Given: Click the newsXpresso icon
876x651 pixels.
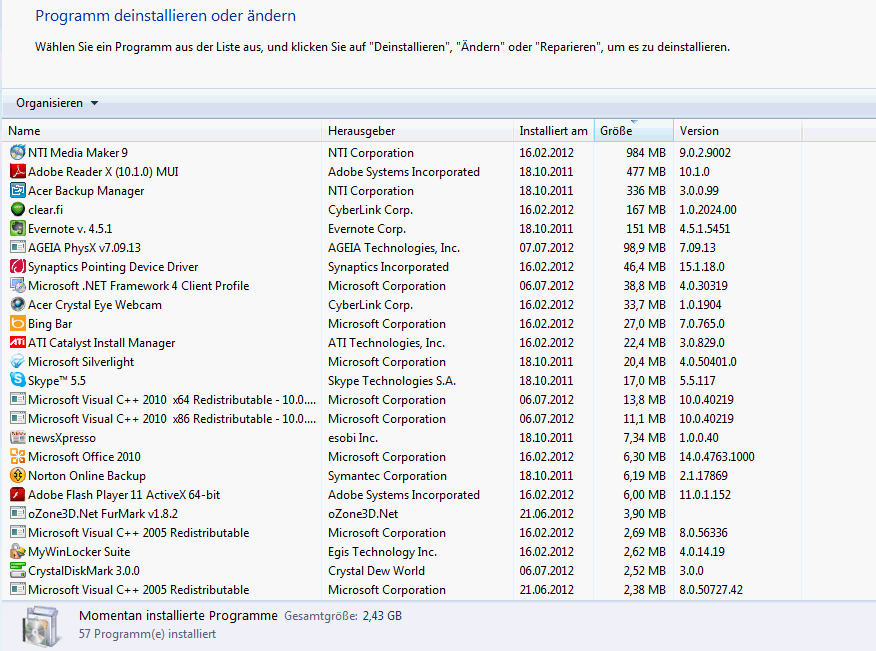Looking at the screenshot, I should pyautogui.click(x=18, y=438).
